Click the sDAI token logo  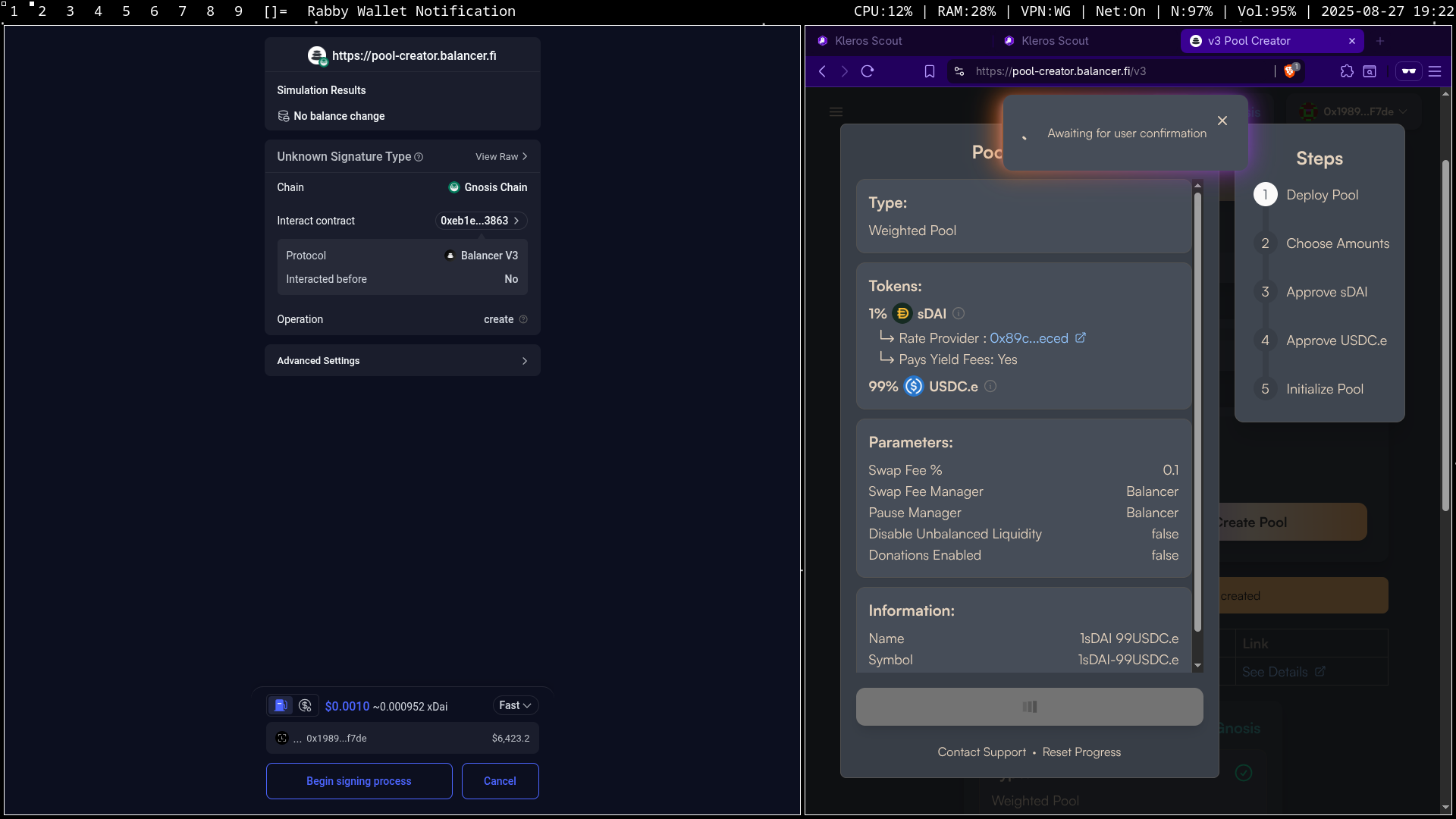[902, 313]
